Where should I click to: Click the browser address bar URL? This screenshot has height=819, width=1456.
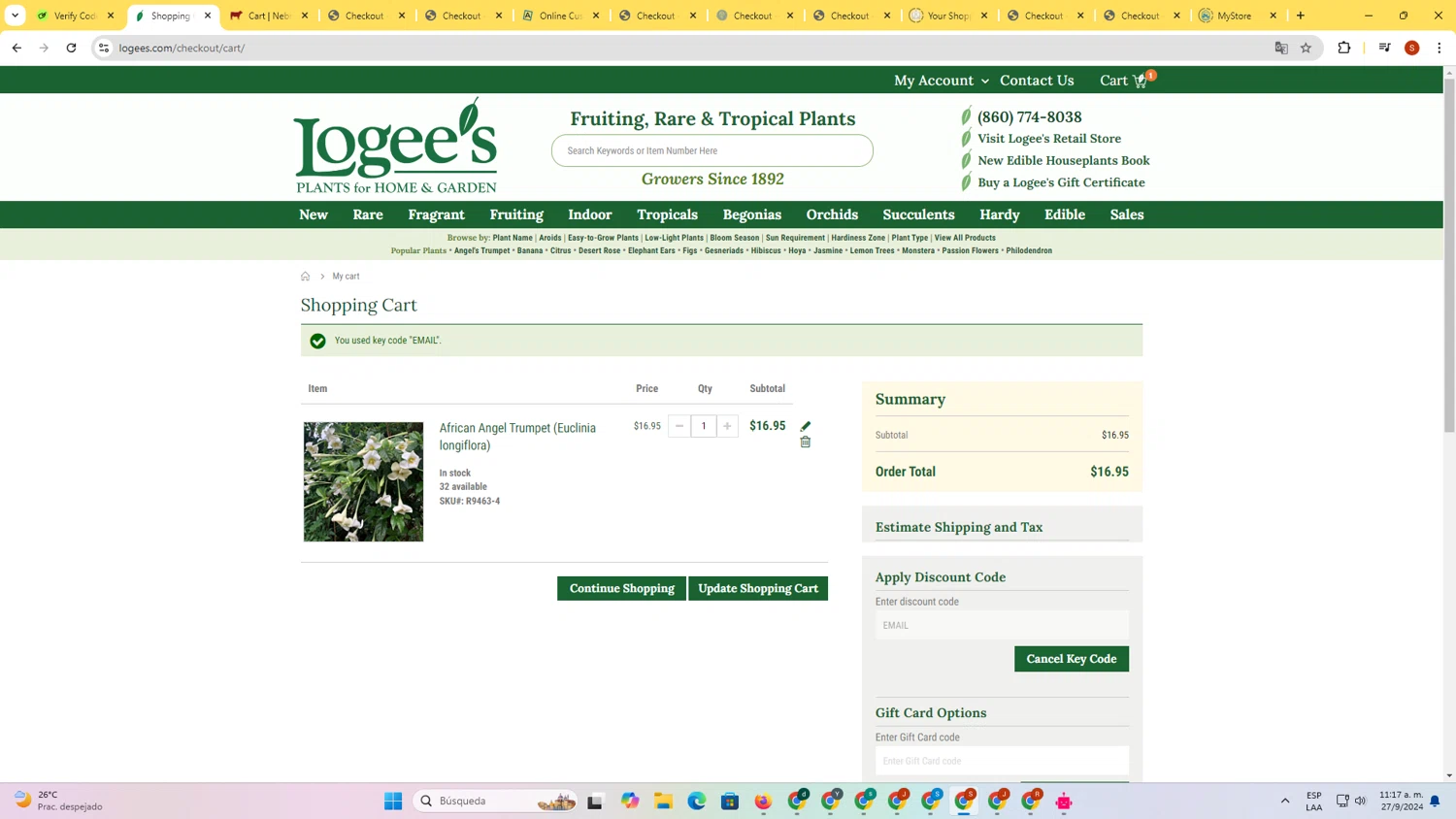(x=182, y=48)
